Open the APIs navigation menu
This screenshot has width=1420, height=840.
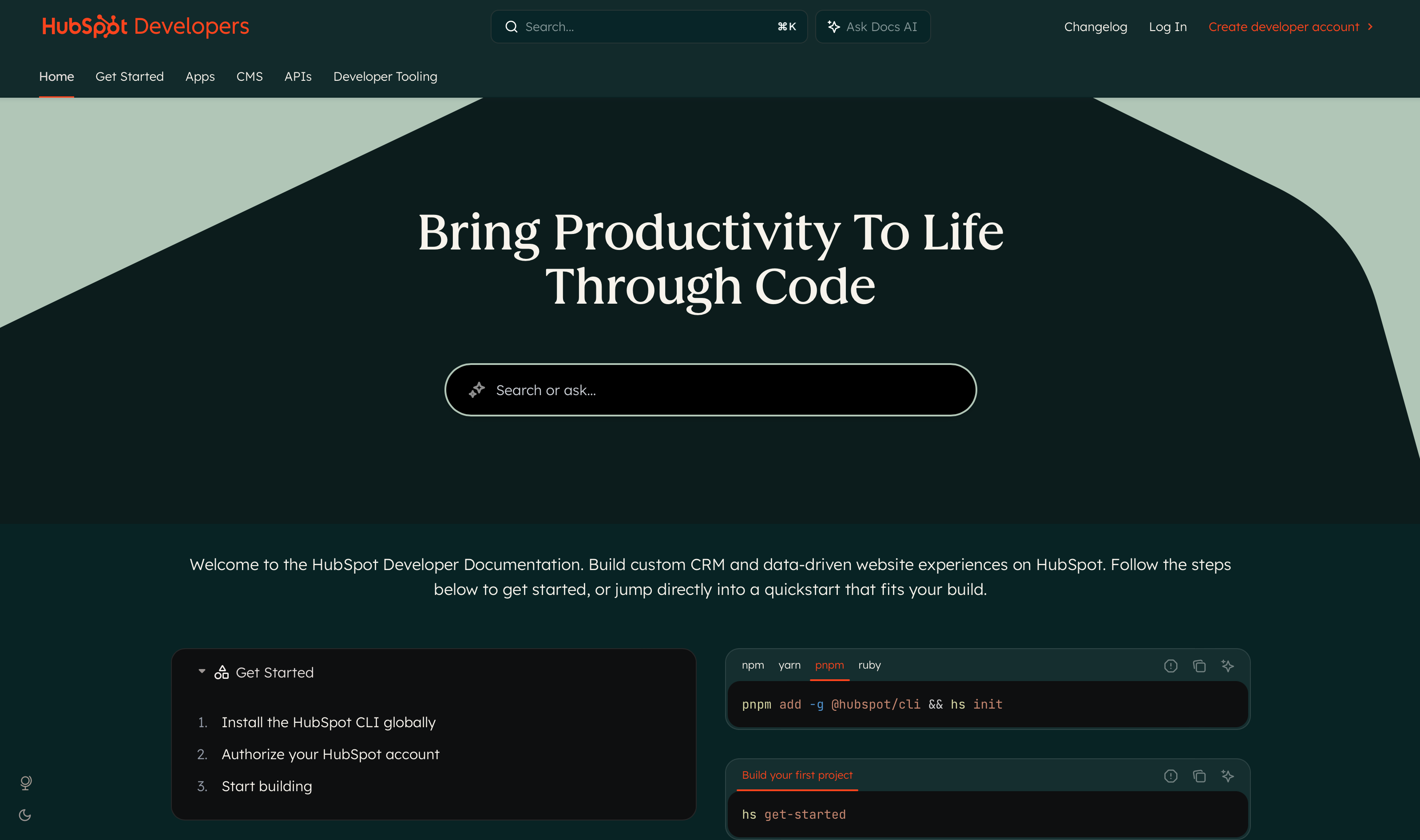297,76
